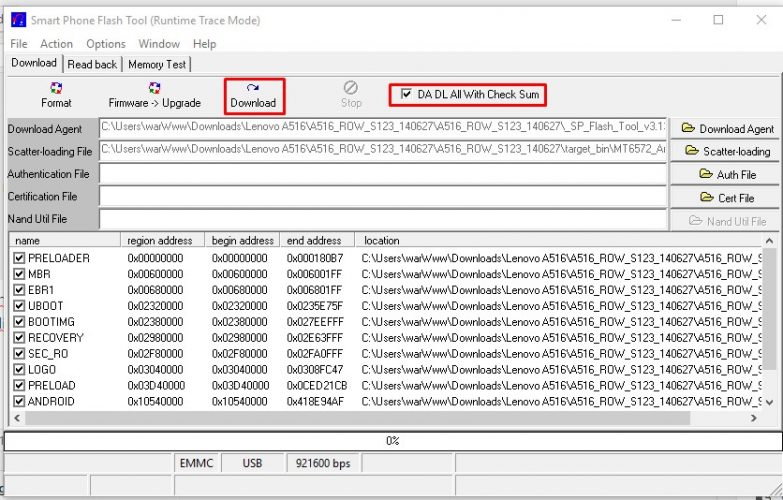The height and width of the screenshot is (500, 783).
Task: Click 921600 bps baud rate status
Action: coord(323,464)
